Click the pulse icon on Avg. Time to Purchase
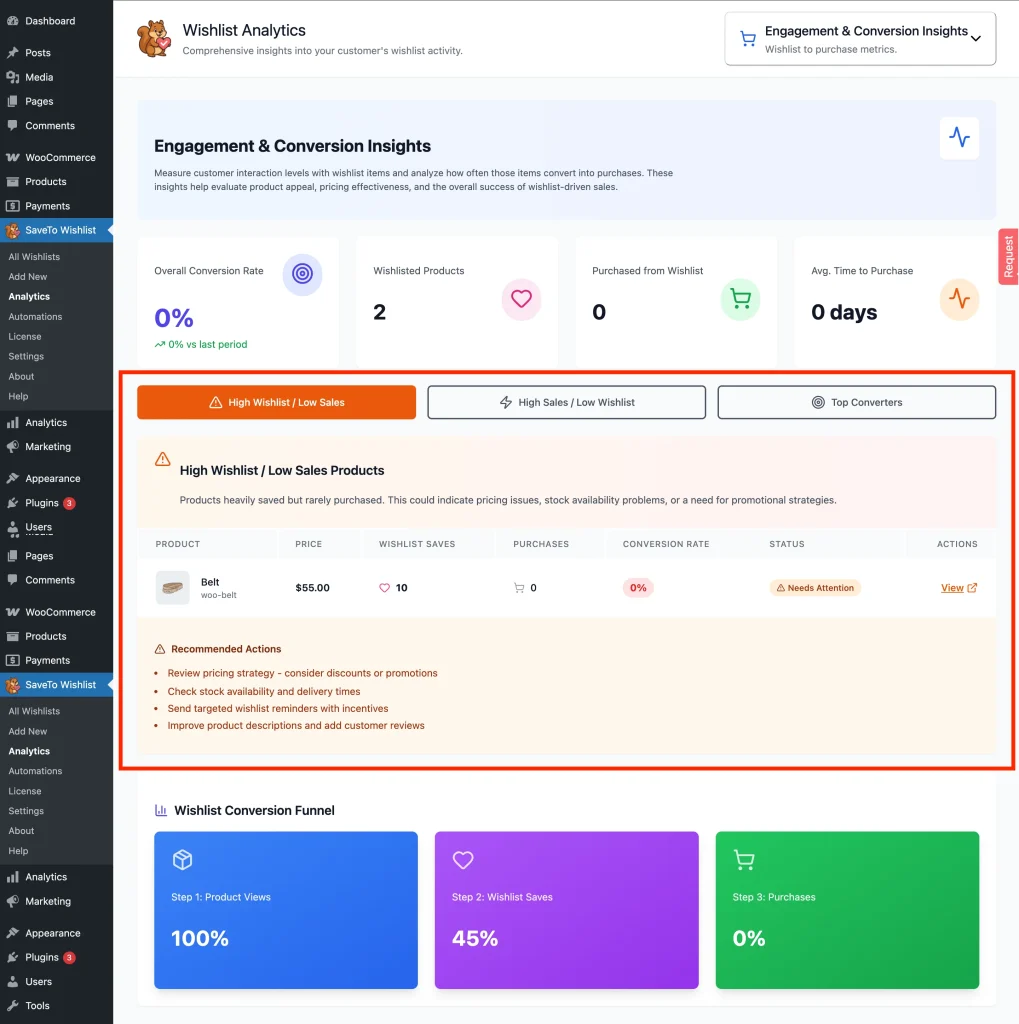The image size is (1019, 1024). pos(958,299)
